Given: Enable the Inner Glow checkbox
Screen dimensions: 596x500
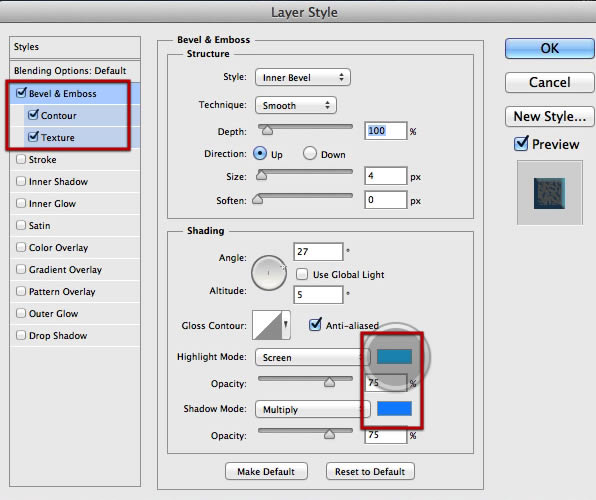Looking at the screenshot, I should pos(21,203).
